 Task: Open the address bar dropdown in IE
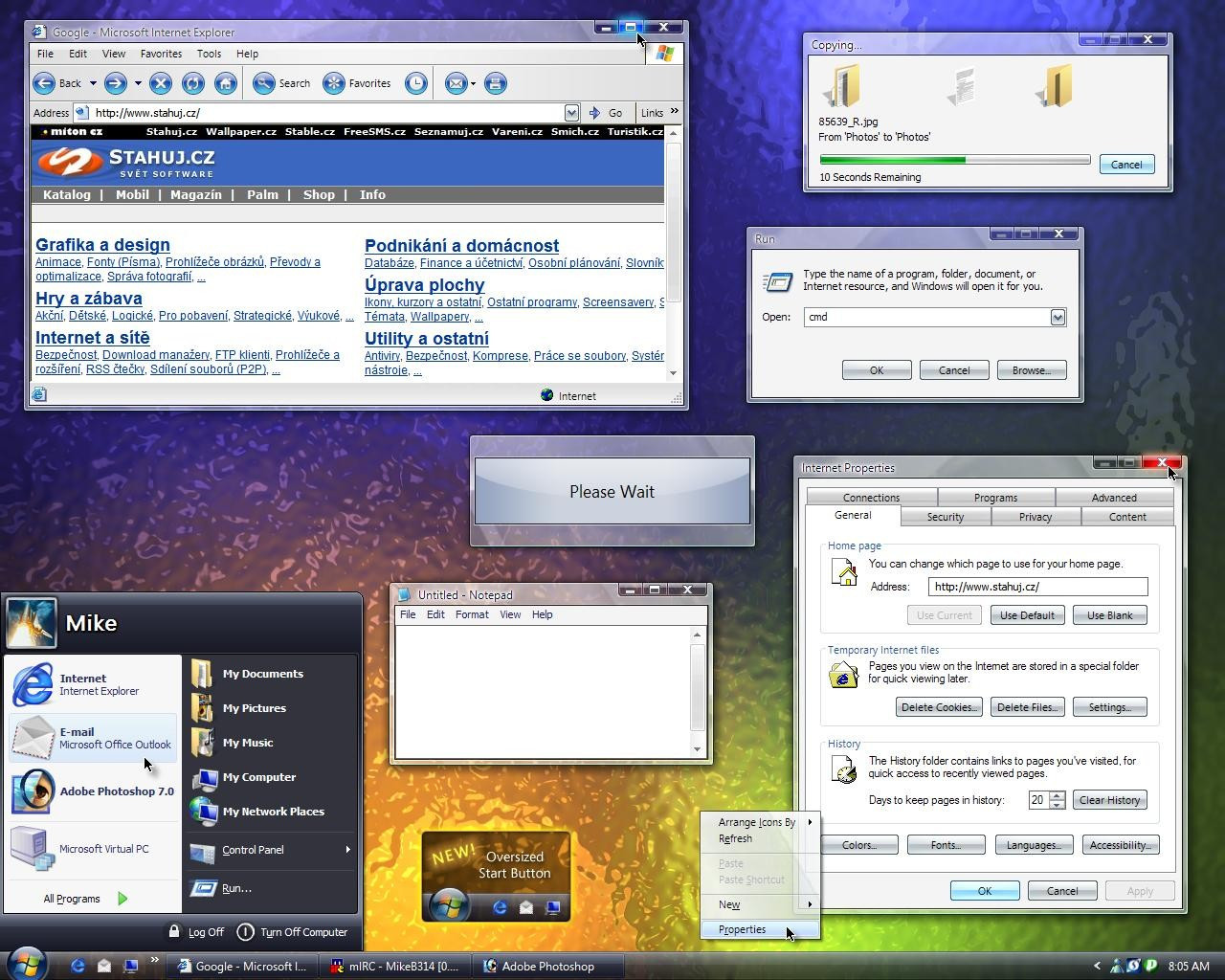click(x=571, y=112)
